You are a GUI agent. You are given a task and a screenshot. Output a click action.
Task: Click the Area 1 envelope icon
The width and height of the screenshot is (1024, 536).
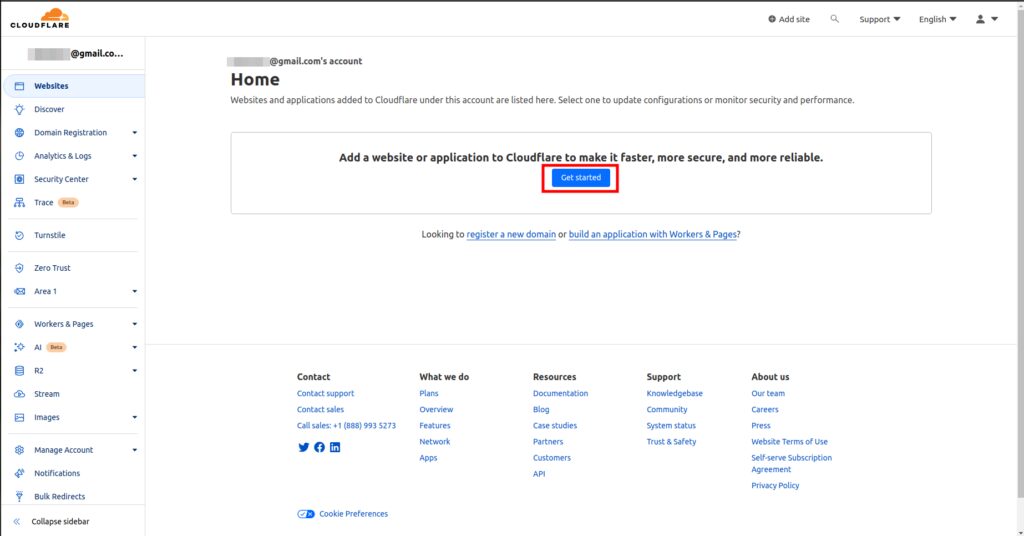click(x=20, y=292)
